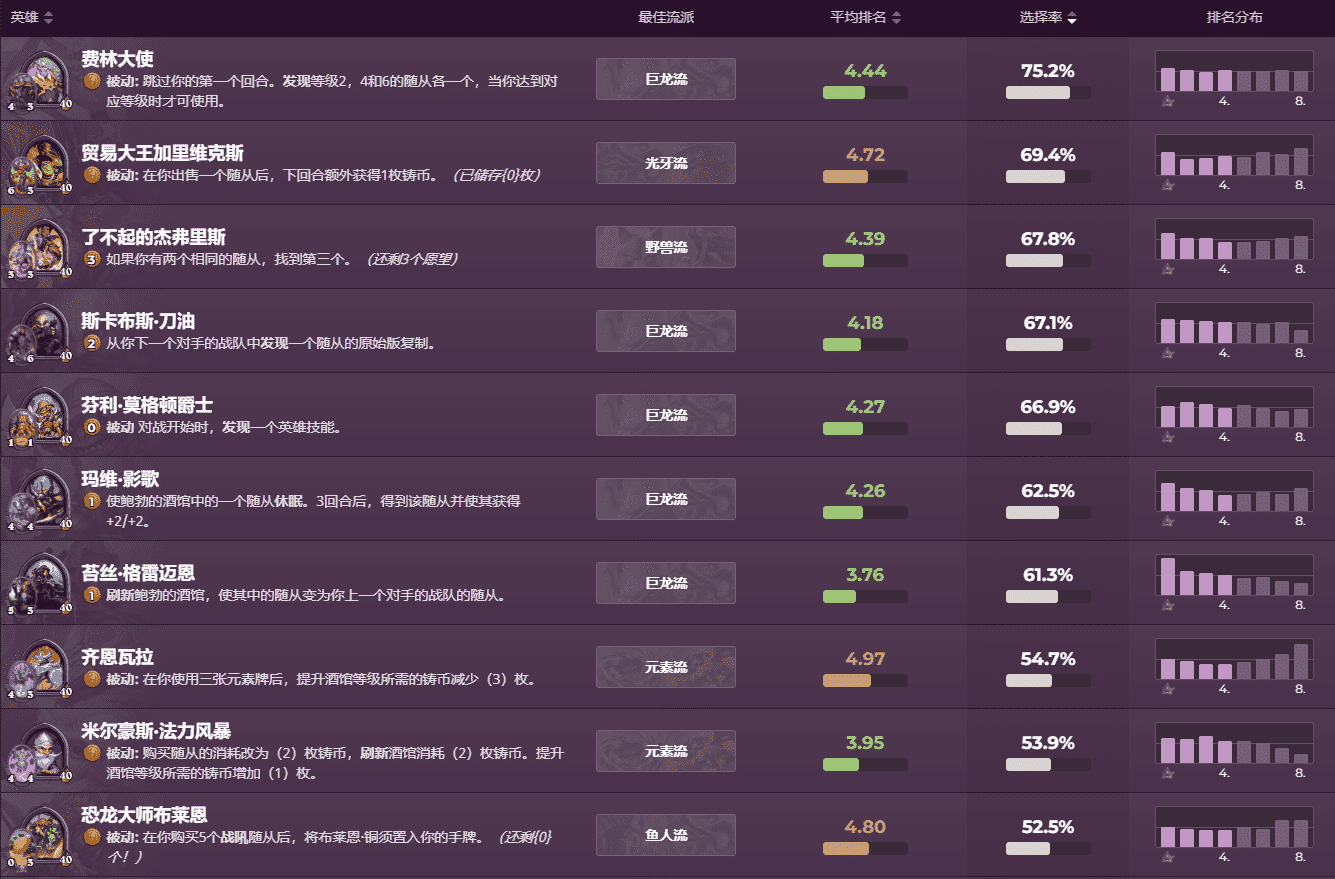Image resolution: width=1335 pixels, height=879 pixels.
Task: Open 费林大使 hero portrait
Action: click(39, 78)
